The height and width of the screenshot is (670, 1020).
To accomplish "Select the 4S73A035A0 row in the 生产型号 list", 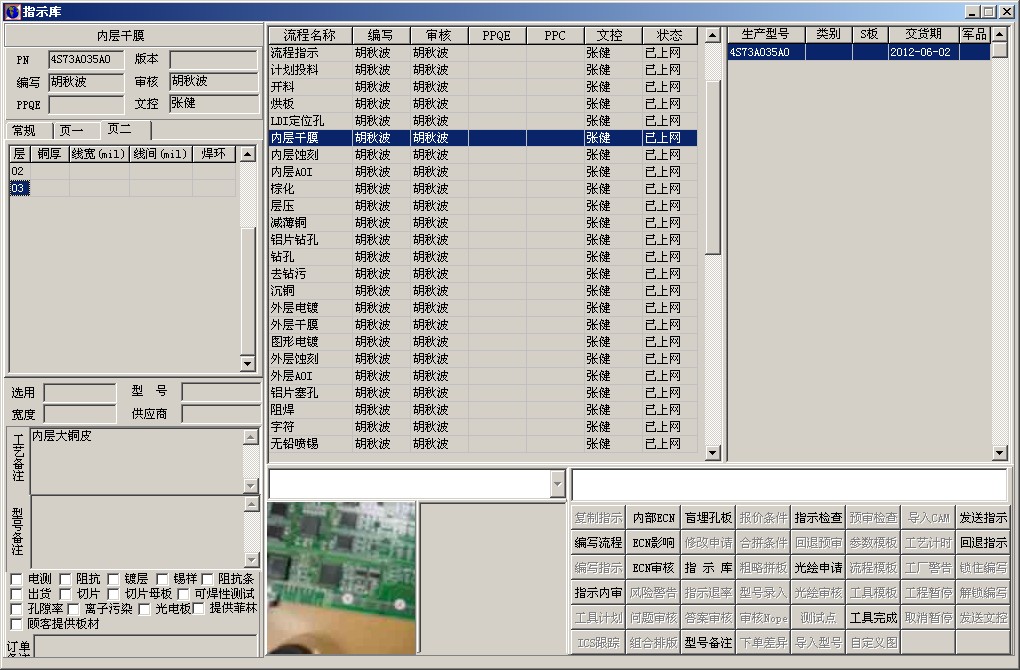I will pyautogui.click(x=859, y=52).
